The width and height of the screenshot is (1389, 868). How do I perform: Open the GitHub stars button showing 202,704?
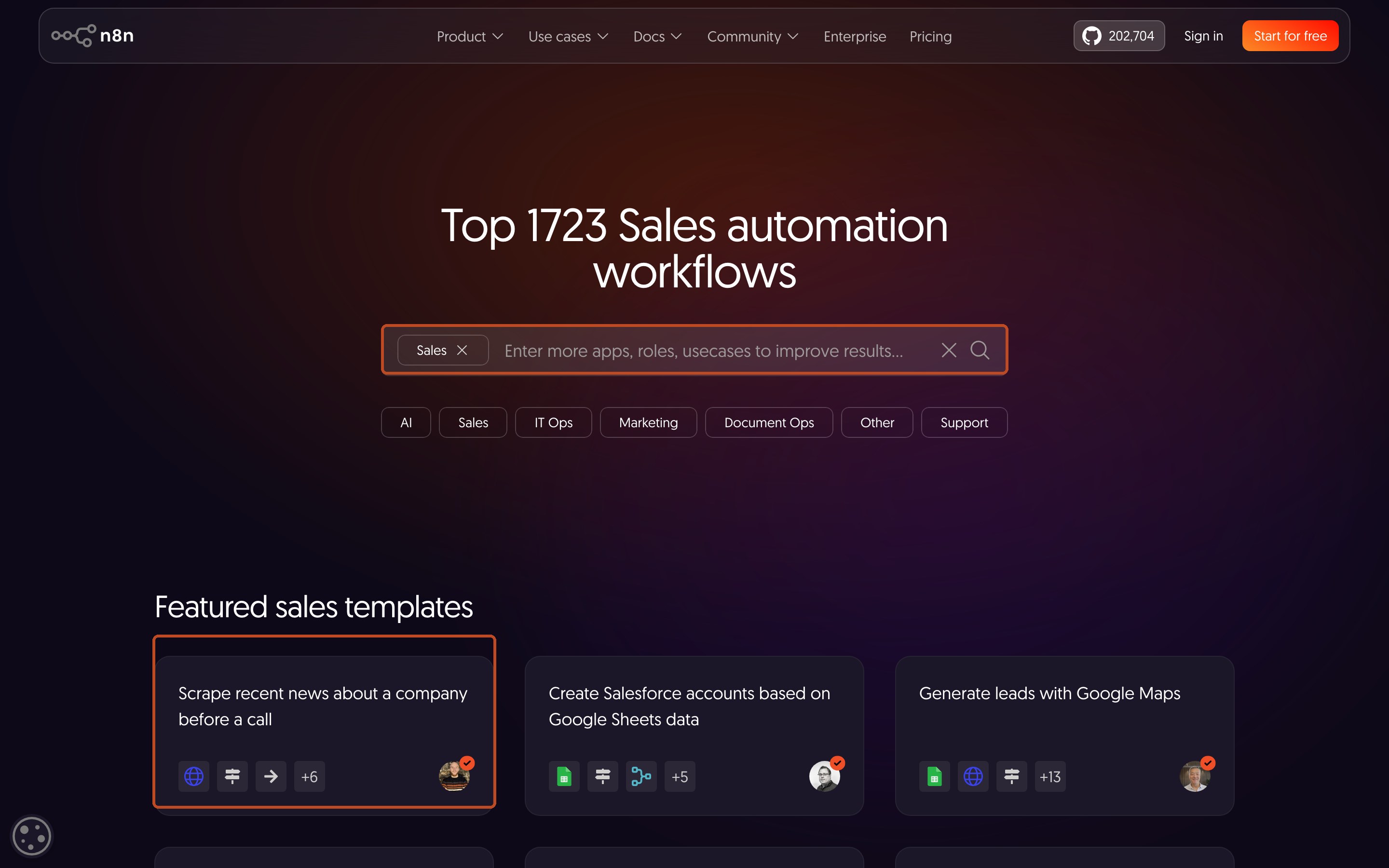click(1118, 36)
